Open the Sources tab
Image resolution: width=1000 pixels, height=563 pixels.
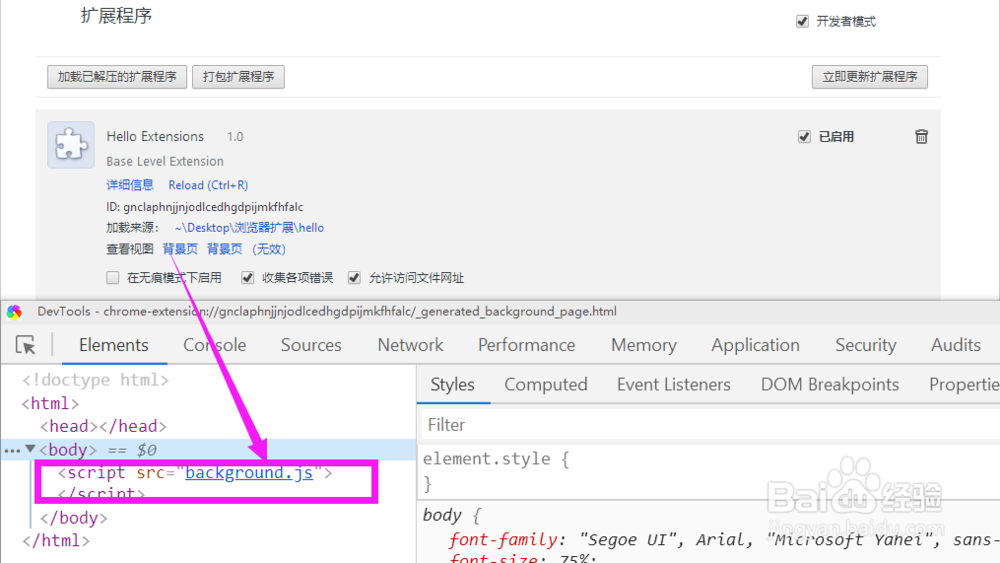(311, 345)
